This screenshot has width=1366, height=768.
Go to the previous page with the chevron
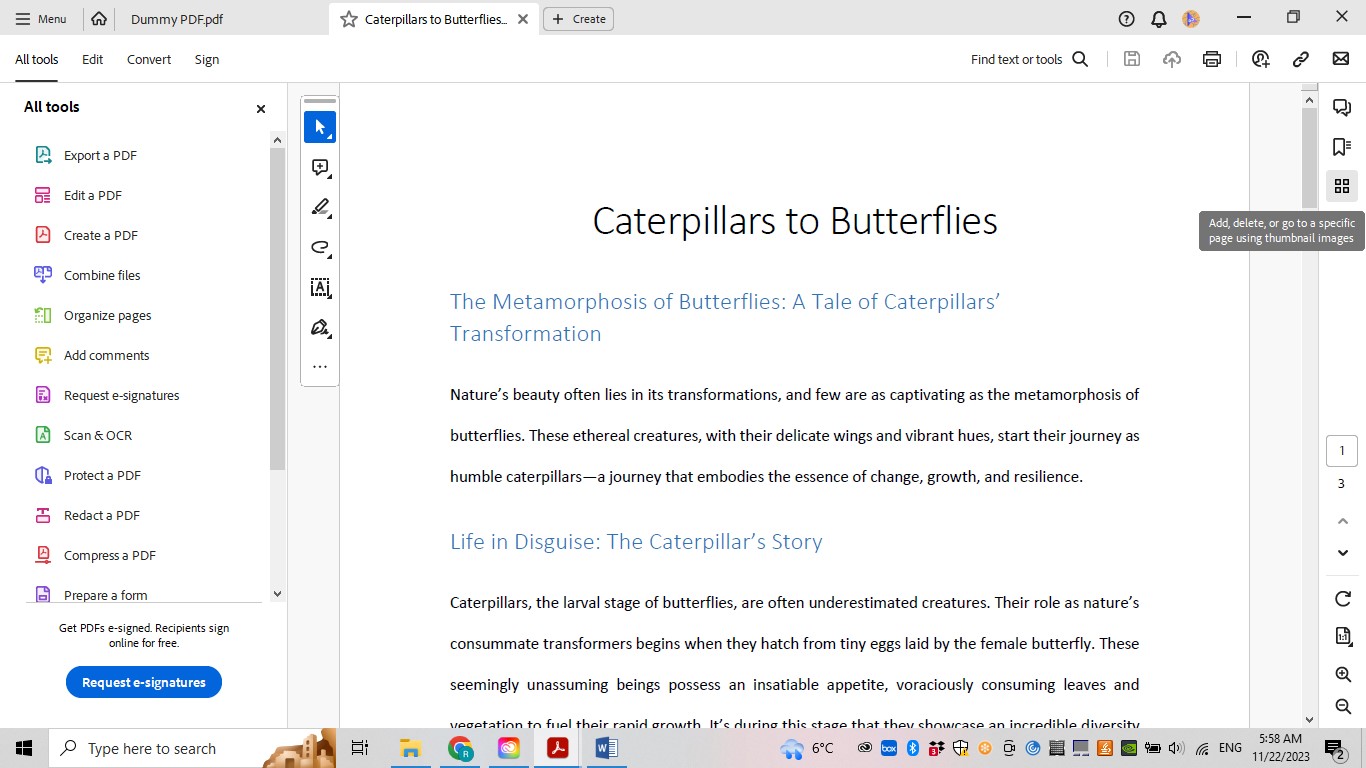(x=1342, y=521)
